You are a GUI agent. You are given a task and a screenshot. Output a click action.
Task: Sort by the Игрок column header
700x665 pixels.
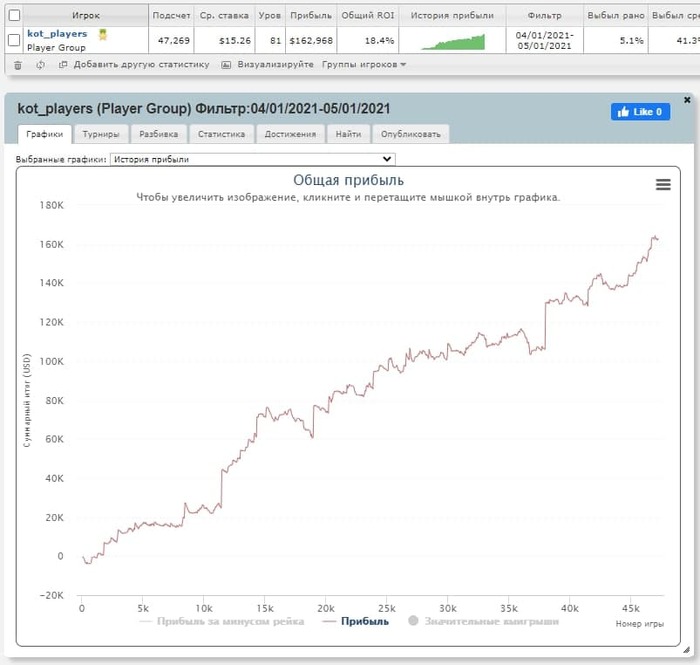pos(86,16)
